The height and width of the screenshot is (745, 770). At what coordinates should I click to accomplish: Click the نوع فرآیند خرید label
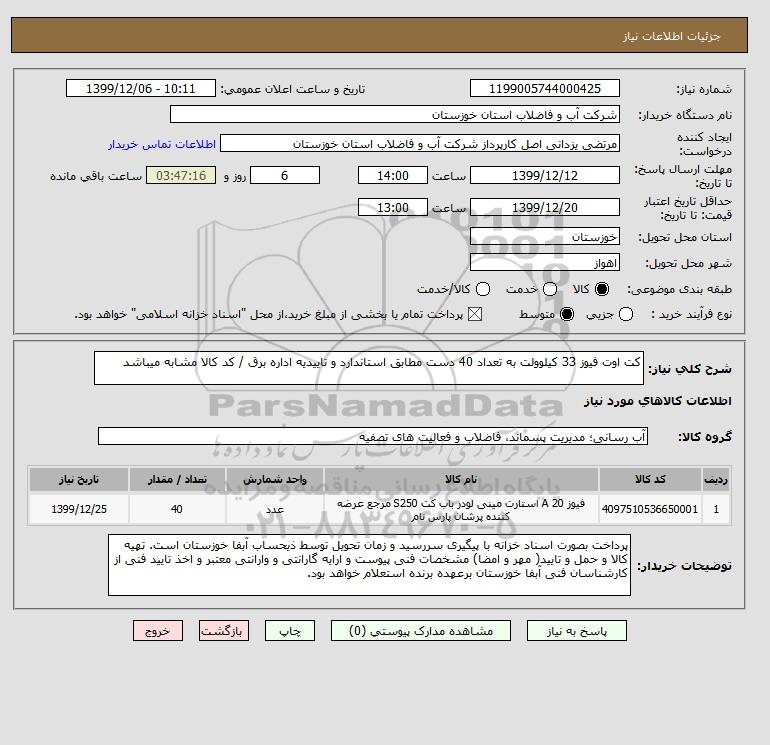pos(692,314)
